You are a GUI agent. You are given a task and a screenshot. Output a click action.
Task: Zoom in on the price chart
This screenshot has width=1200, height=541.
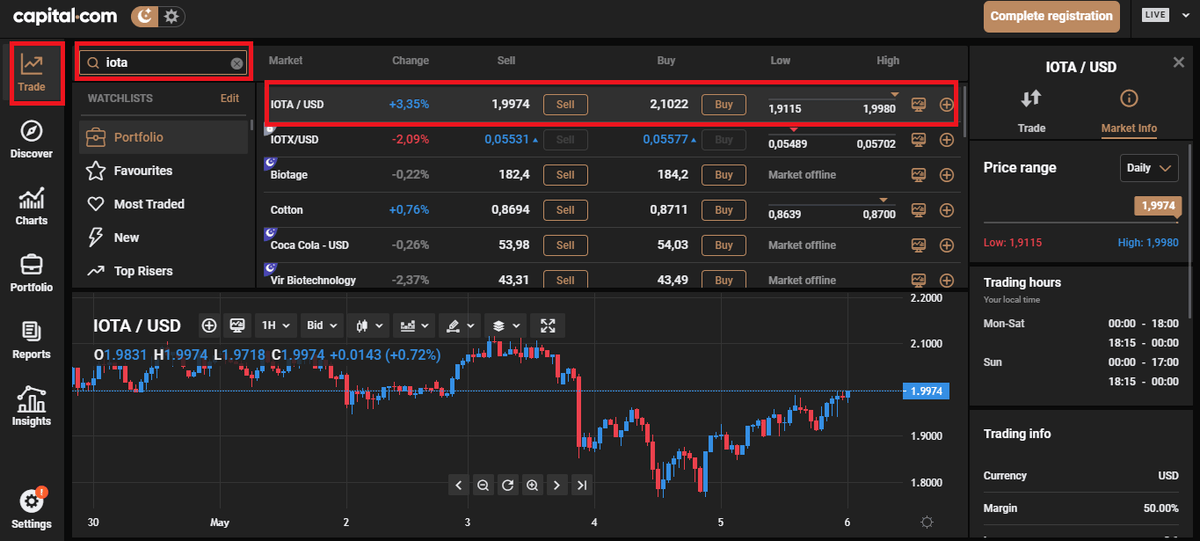point(532,485)
